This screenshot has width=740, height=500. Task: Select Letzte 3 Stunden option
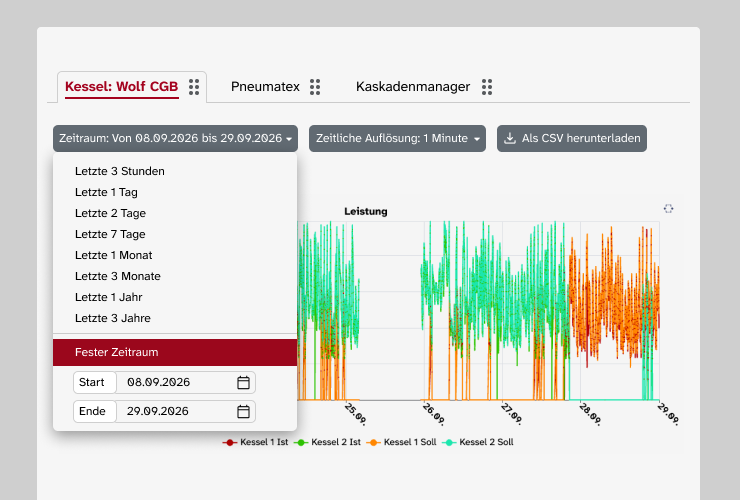pos(175,171)
